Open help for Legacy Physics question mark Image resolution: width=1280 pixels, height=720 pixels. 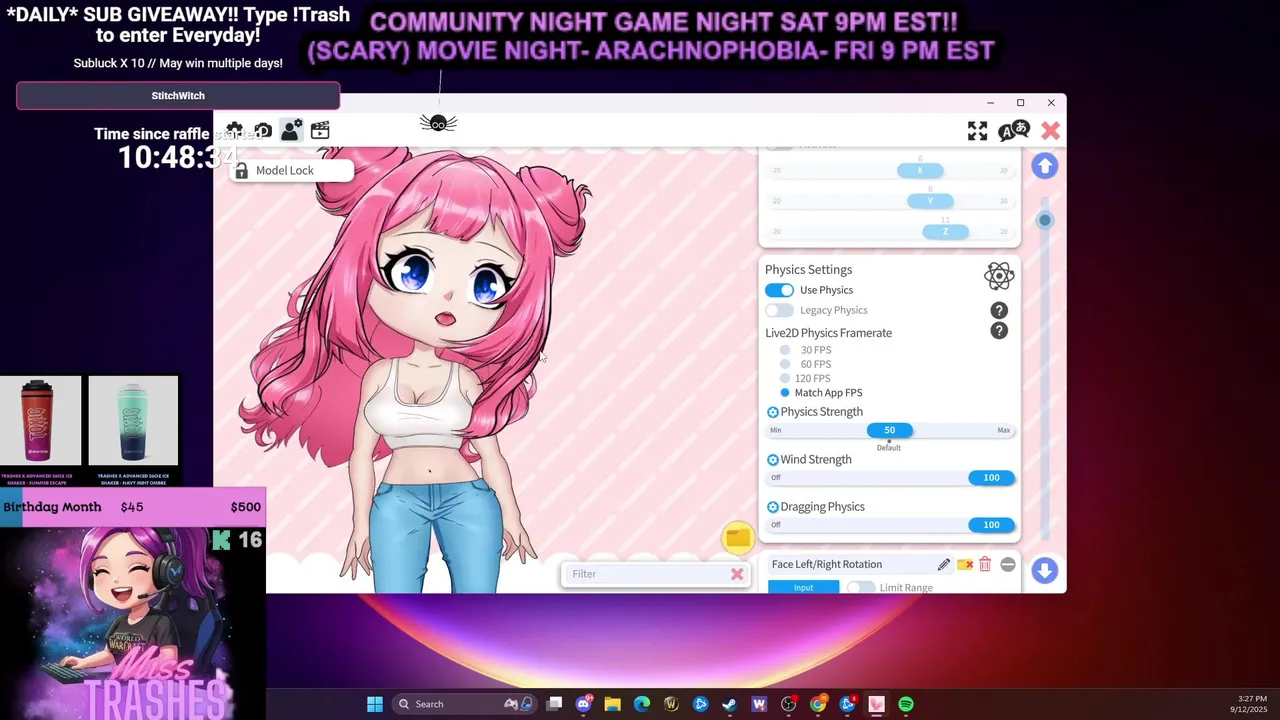click(x=999, y=311)
